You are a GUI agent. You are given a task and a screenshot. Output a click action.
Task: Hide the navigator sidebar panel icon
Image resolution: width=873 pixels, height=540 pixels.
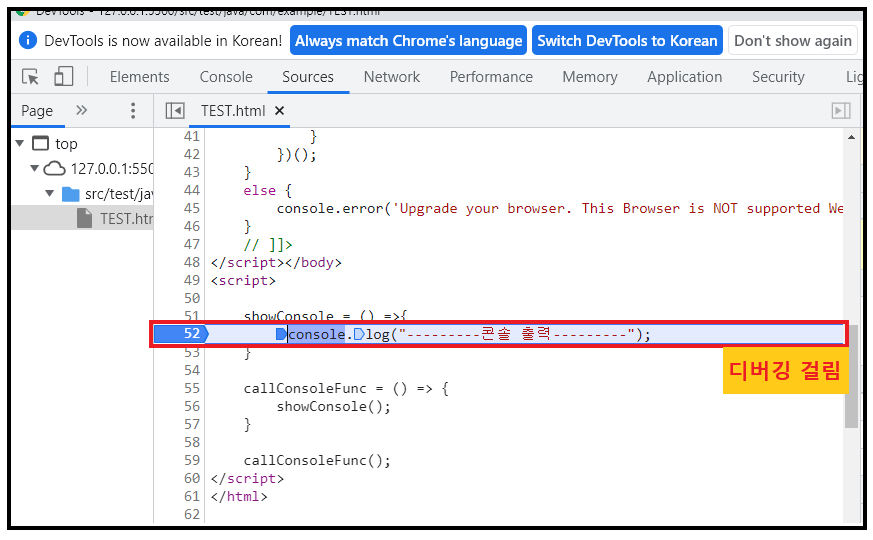click(175, 111)
